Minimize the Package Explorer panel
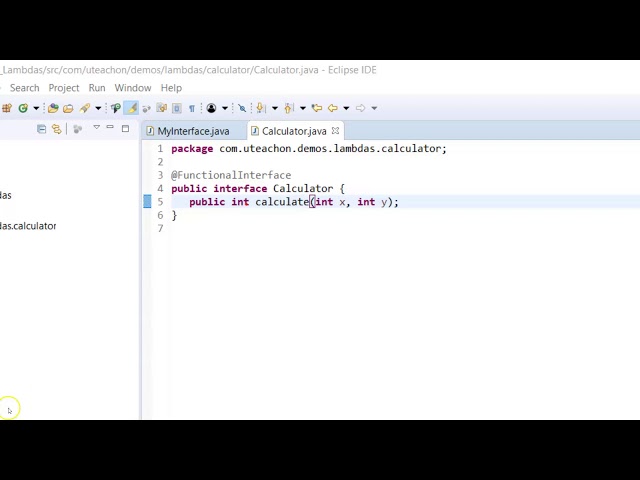This screenshot has height=480, width=640. click(110, 127)
